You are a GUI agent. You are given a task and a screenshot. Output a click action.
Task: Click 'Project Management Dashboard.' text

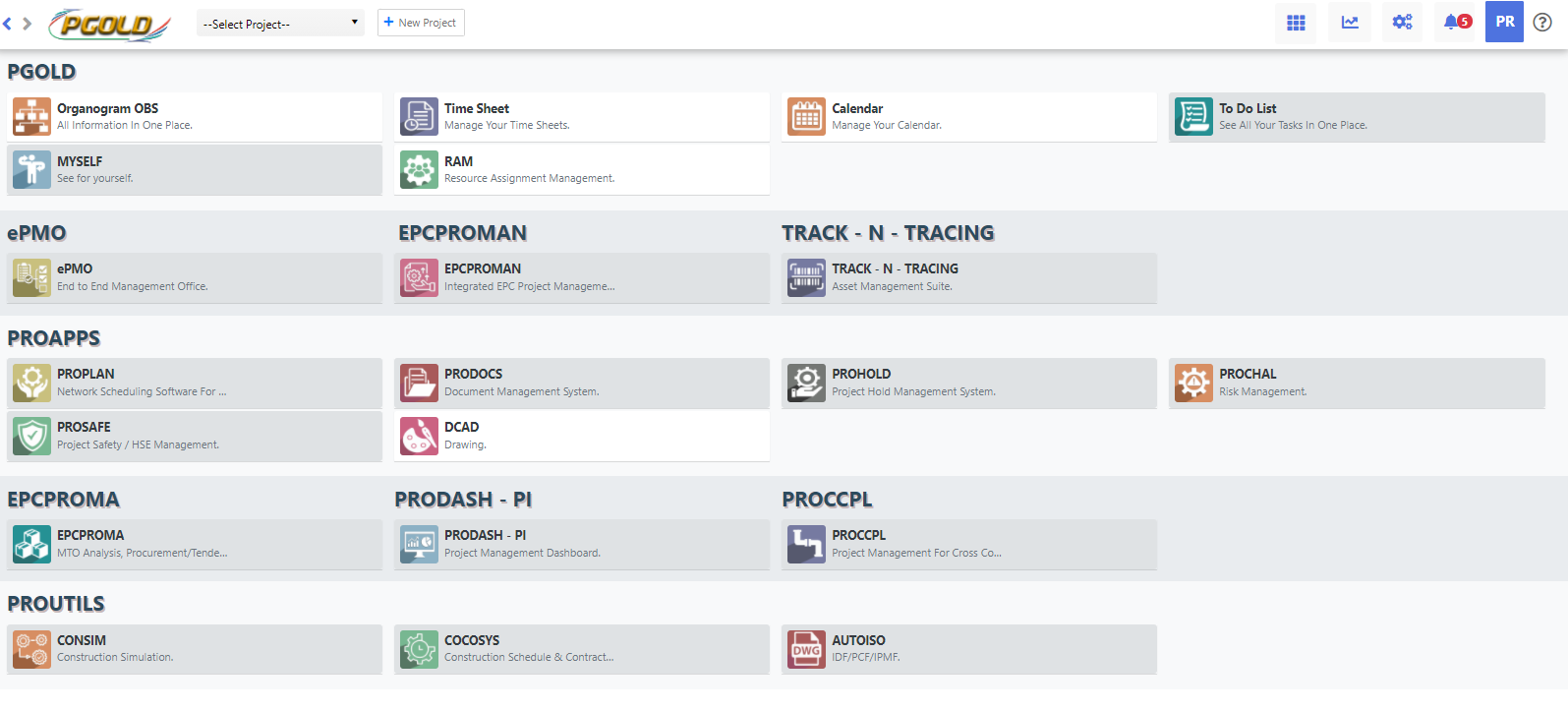pyautogui.click(x=522, y=553)
